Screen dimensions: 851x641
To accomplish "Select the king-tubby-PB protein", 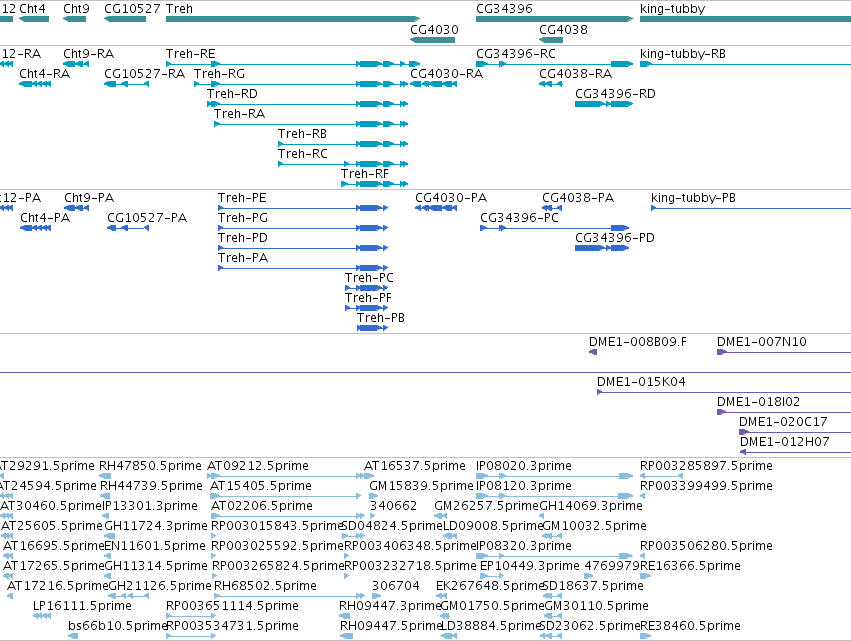I will [x=751, y=208].
